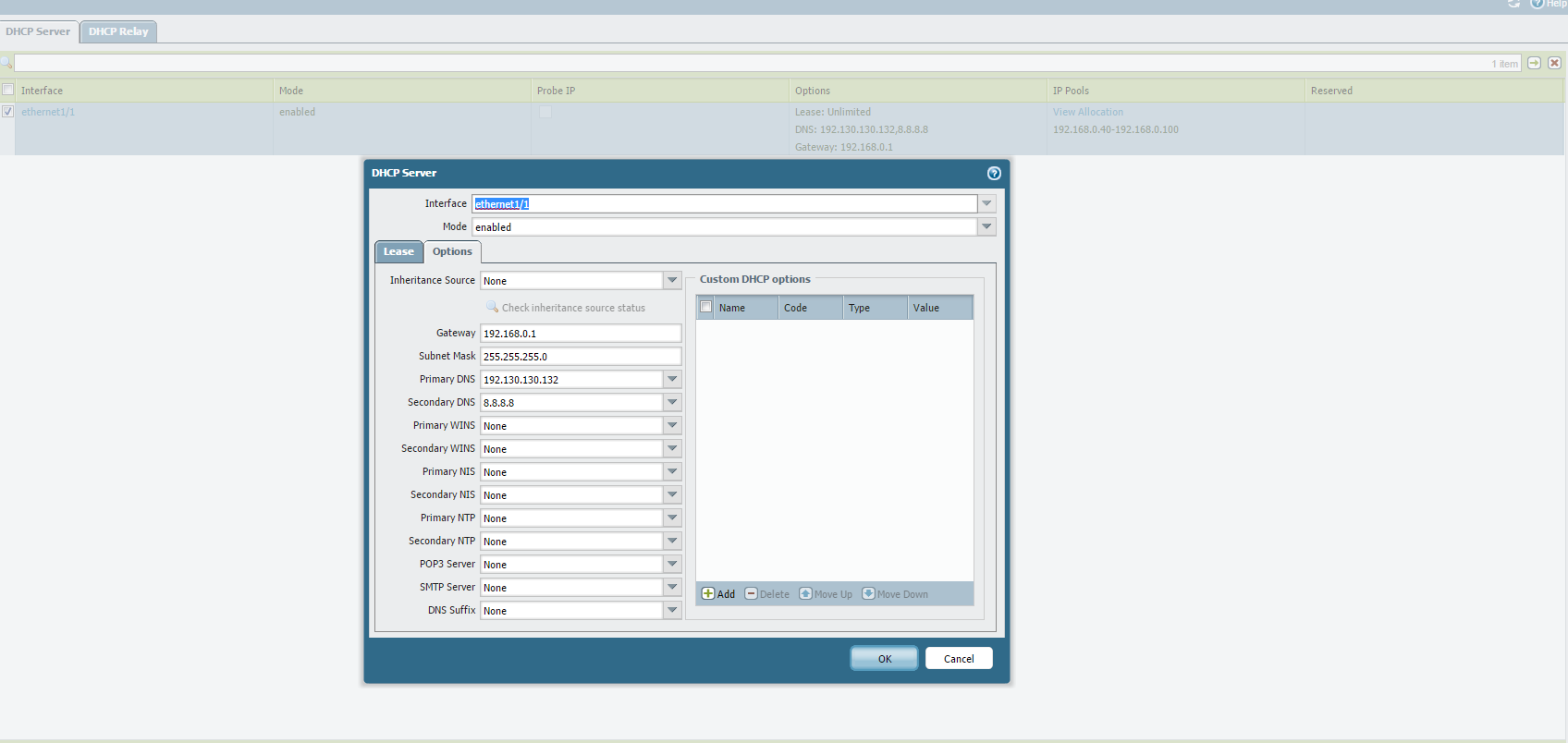Click the Cancel button
1568x743 pixels.
pyautogui.click(x=959, y=658)
